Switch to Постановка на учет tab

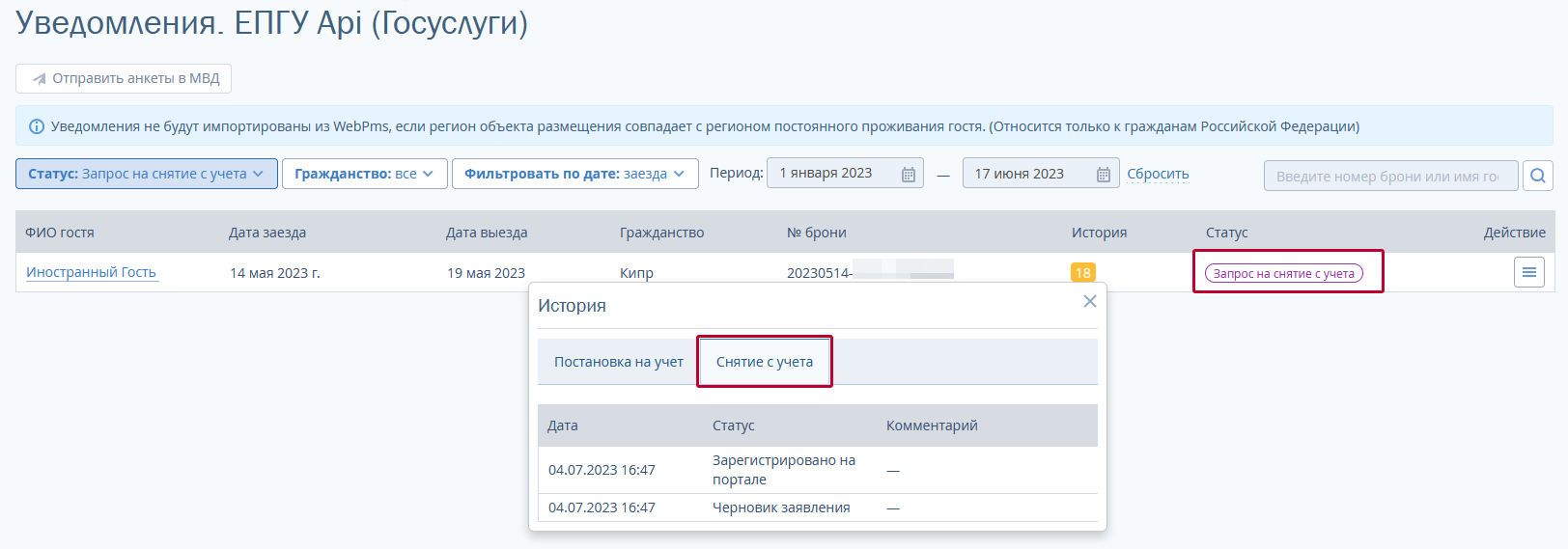pos(618,362)
